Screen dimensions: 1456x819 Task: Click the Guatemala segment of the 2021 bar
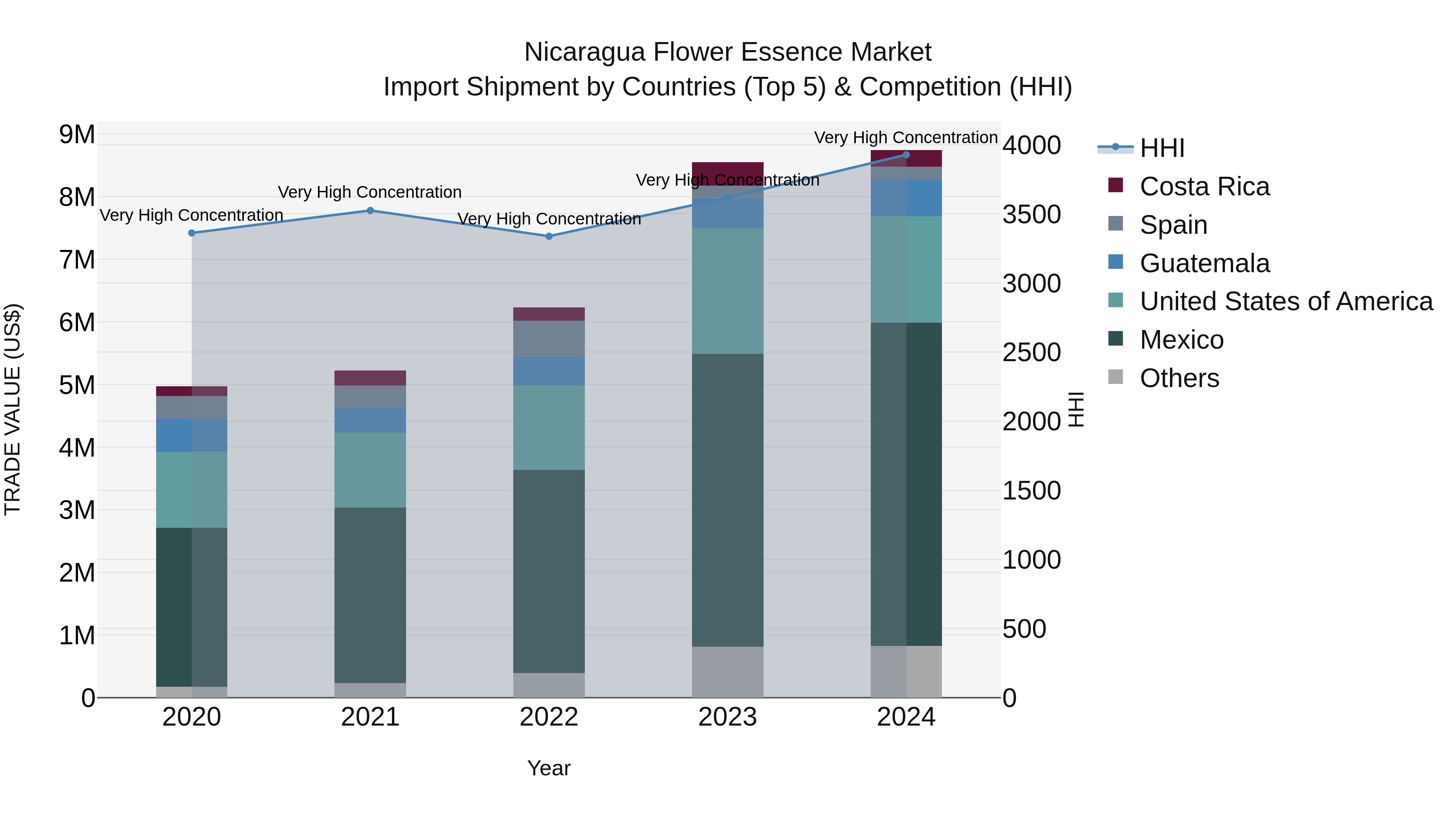pyautogui.click(x=370, y=421)
